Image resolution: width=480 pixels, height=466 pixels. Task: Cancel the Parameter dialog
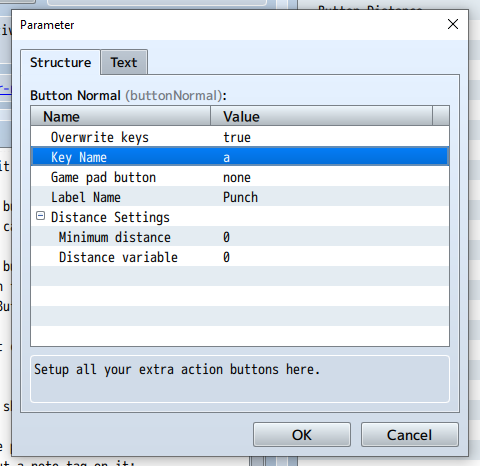tap(409, 435)
